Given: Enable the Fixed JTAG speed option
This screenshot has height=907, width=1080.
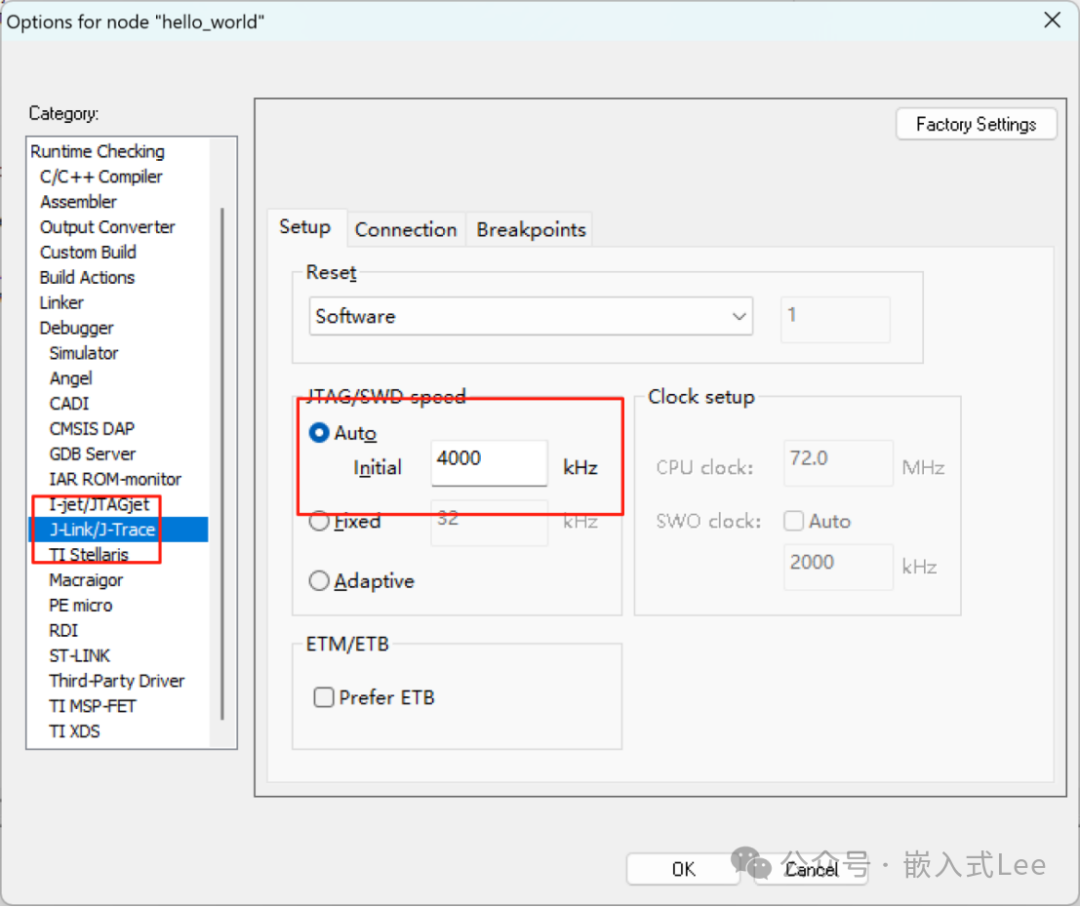Looking at the screenshot, I should point(319,521).
